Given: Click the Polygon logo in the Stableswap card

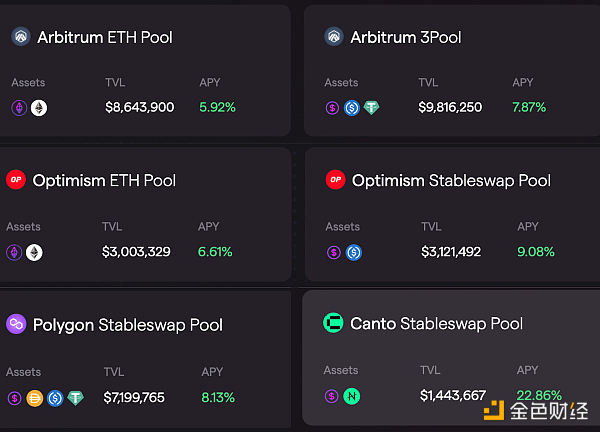Looking at the screenshot, I should click(16, 324).
